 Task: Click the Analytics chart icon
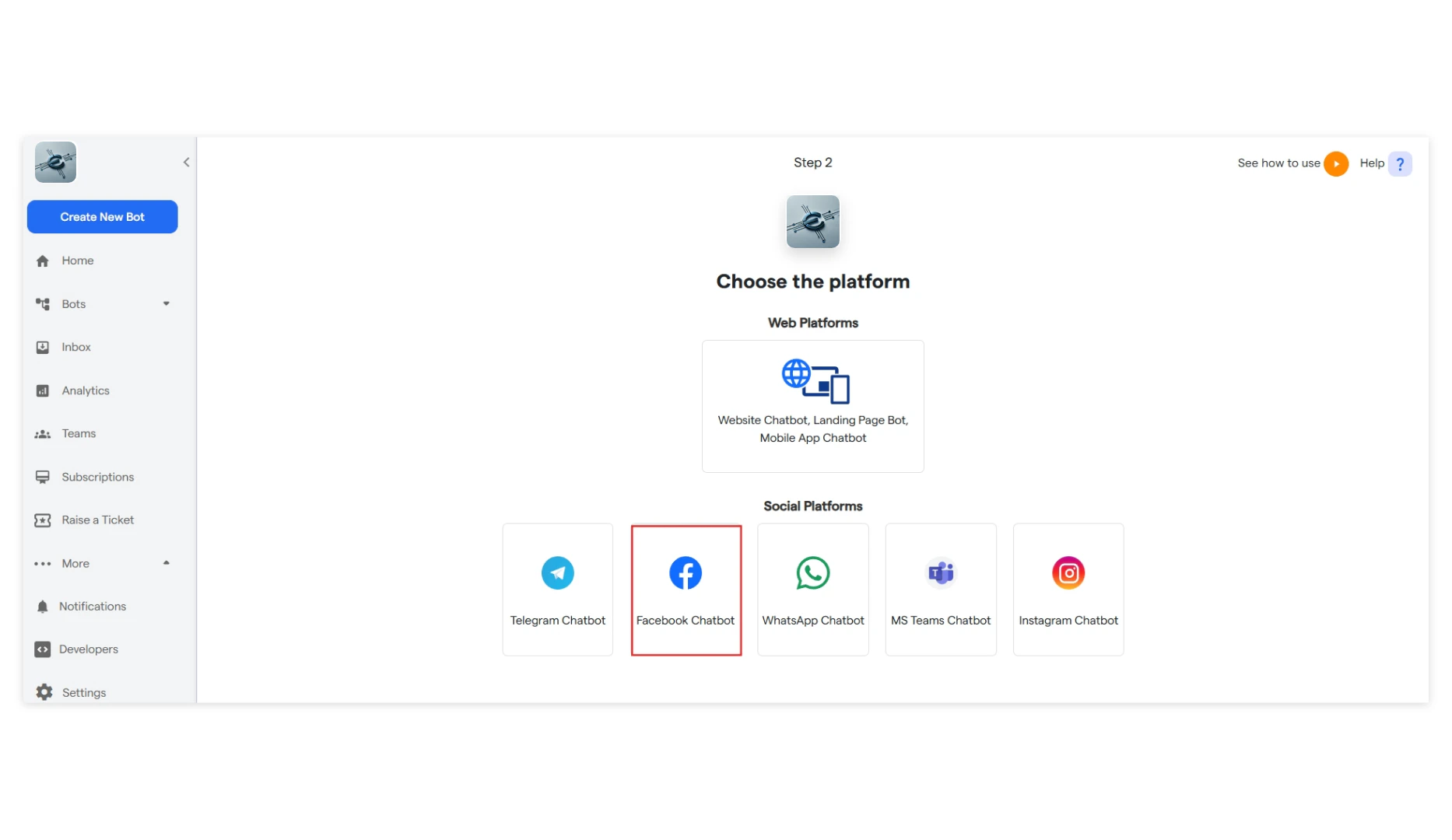pos(43,390)
